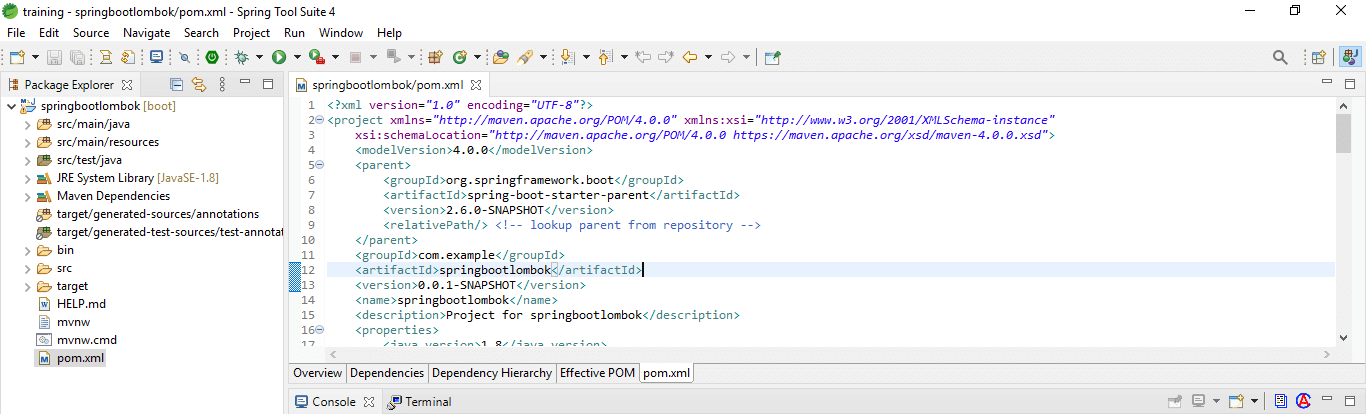1366x414 pixels.
Task: Expand the src/main/java folder
Action: [28, 124]
